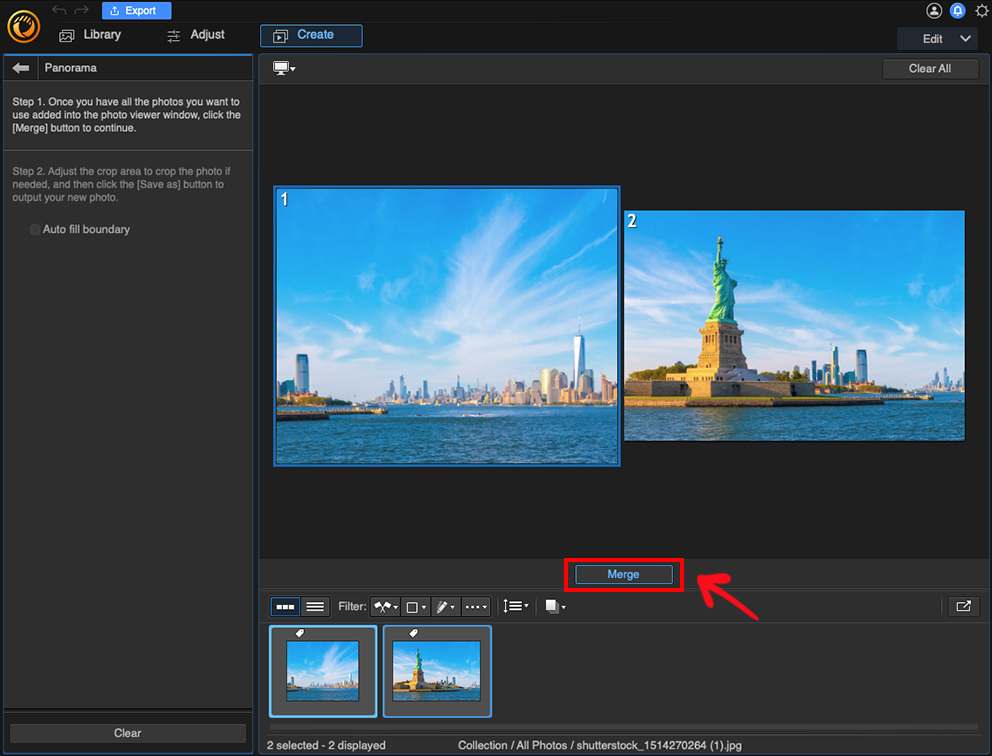
Task: Open the user account profile icon
Action: [934, 11]
